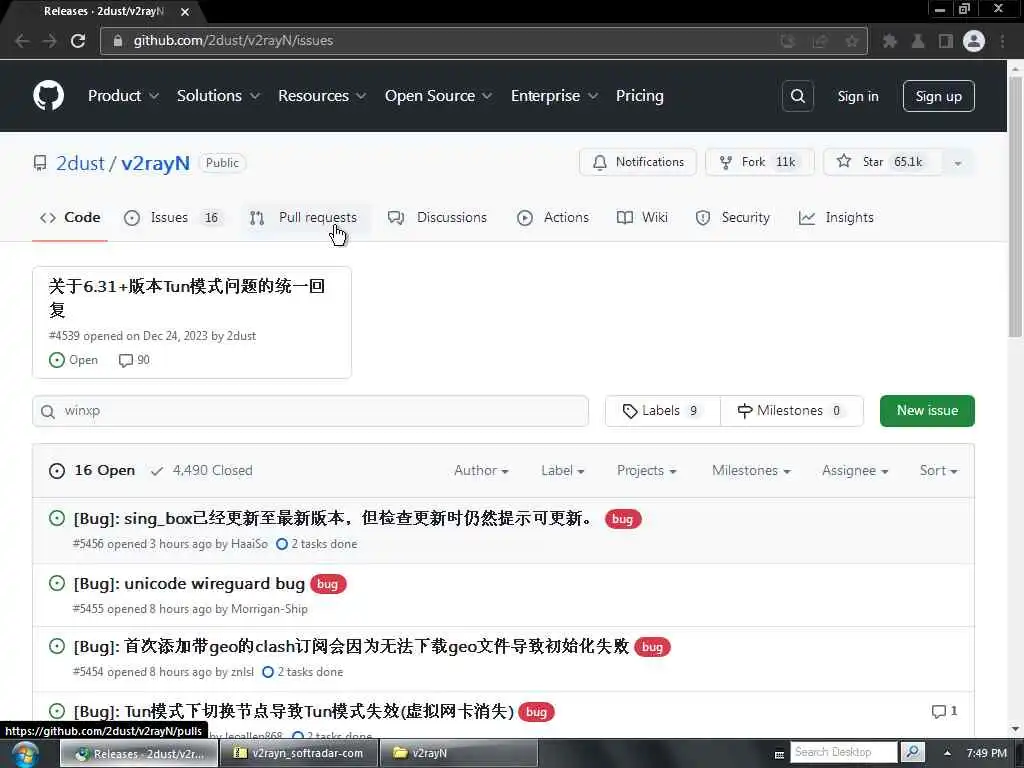
Task: Click the Search Desktop magnifier button
Action: tap(912, 752)
